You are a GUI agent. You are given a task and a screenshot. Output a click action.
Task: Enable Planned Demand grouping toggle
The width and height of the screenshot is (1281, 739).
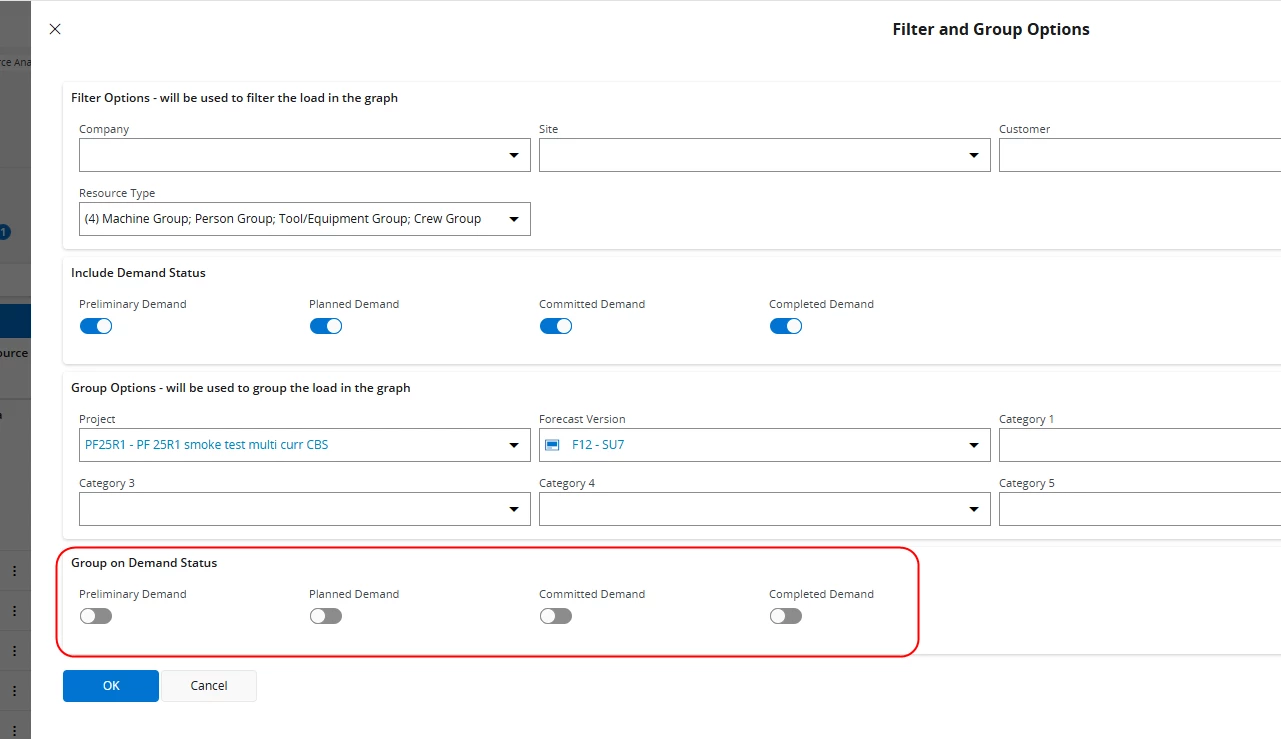326,616
